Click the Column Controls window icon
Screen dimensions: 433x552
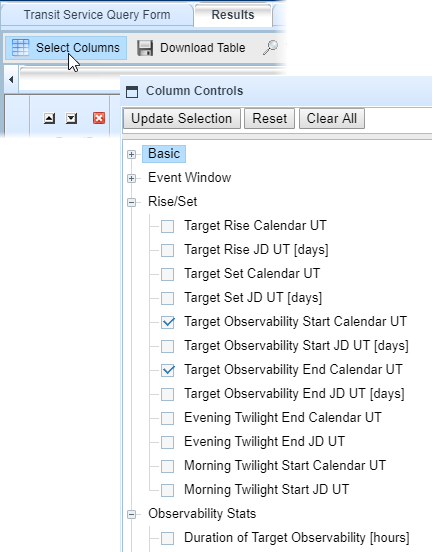pos(132,91)
